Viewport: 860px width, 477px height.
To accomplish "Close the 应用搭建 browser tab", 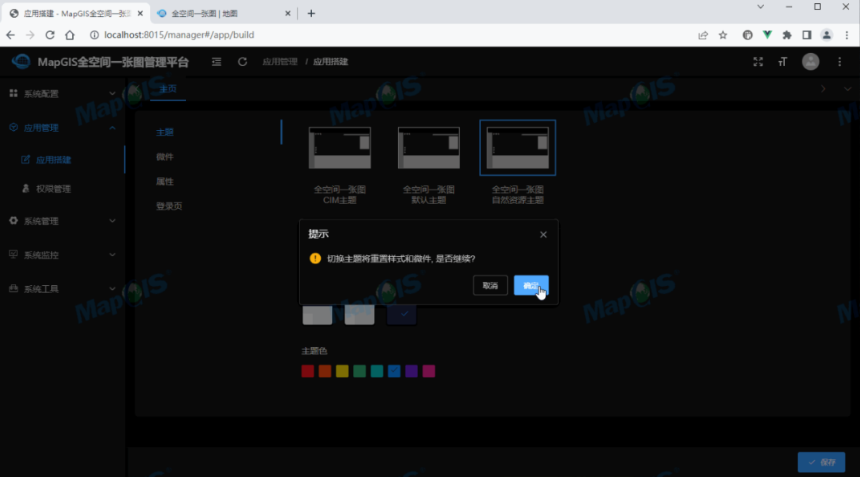I will (140, 13).
